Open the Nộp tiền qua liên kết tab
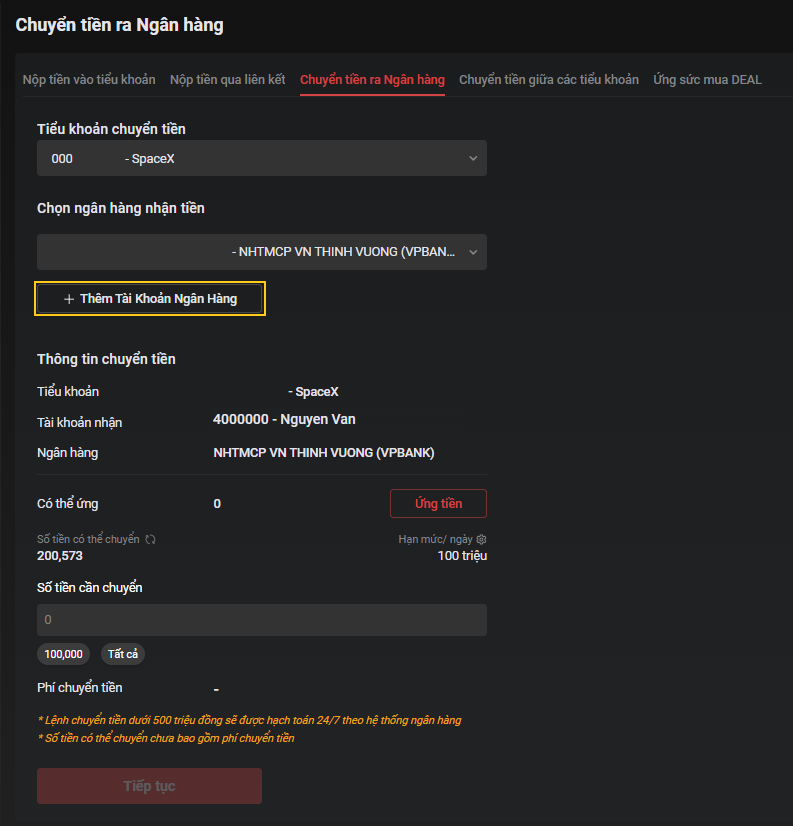 [227, 80]
